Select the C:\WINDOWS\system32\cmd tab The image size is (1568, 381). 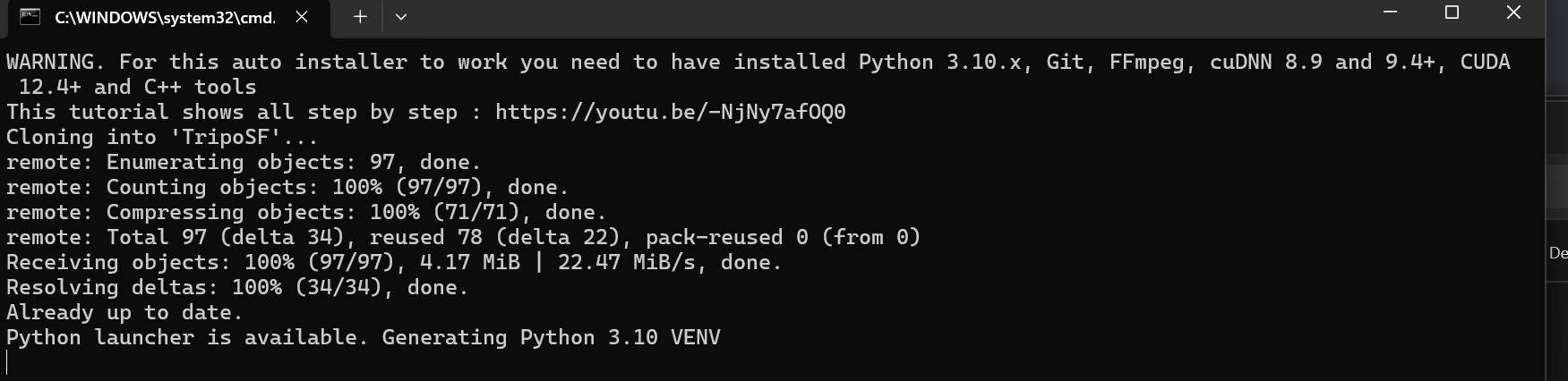[165, 17]
